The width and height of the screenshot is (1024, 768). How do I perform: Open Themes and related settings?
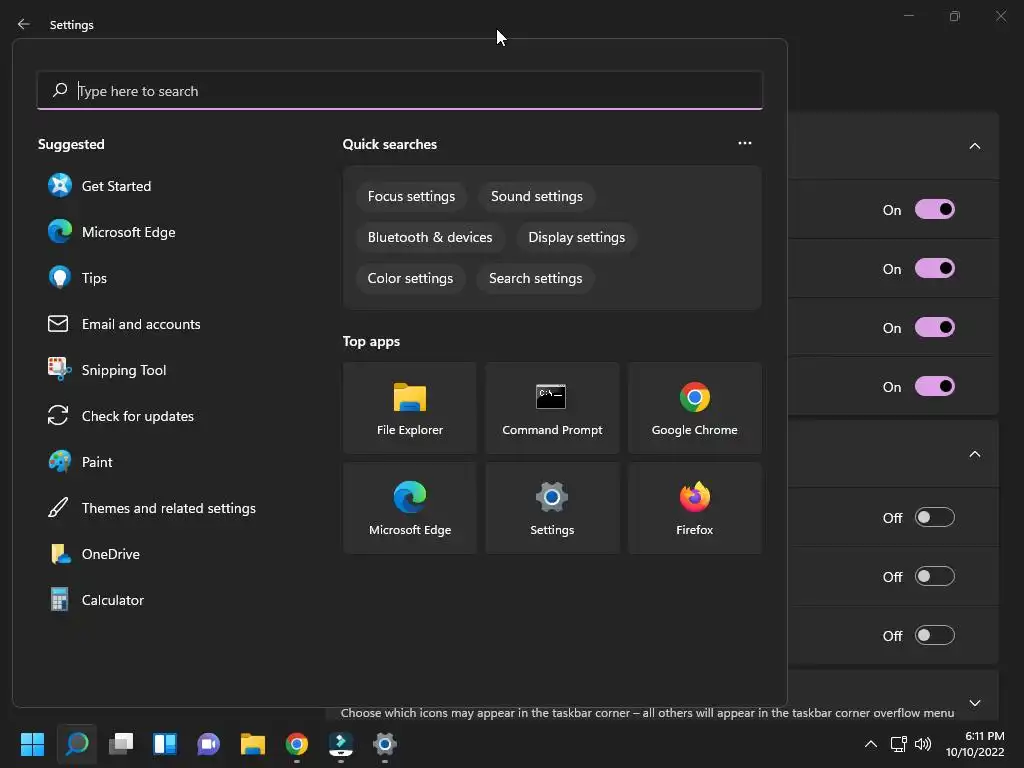point(152,508)
